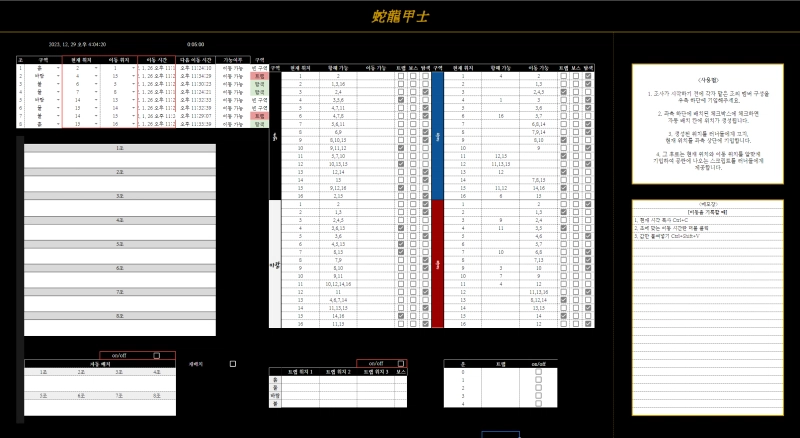Check the on/off box for row 0
Screen dimensions: 800x438
click(x=538, y=372)
